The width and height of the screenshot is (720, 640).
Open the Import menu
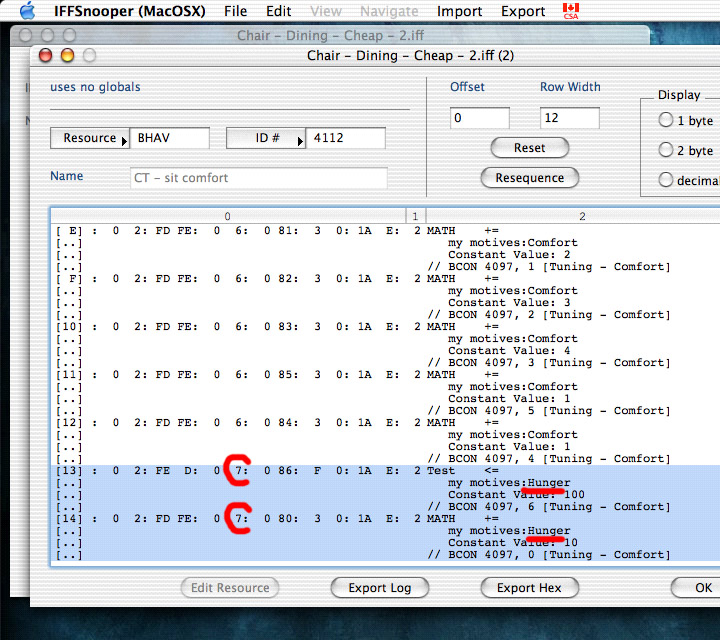[x=460, y=11]
